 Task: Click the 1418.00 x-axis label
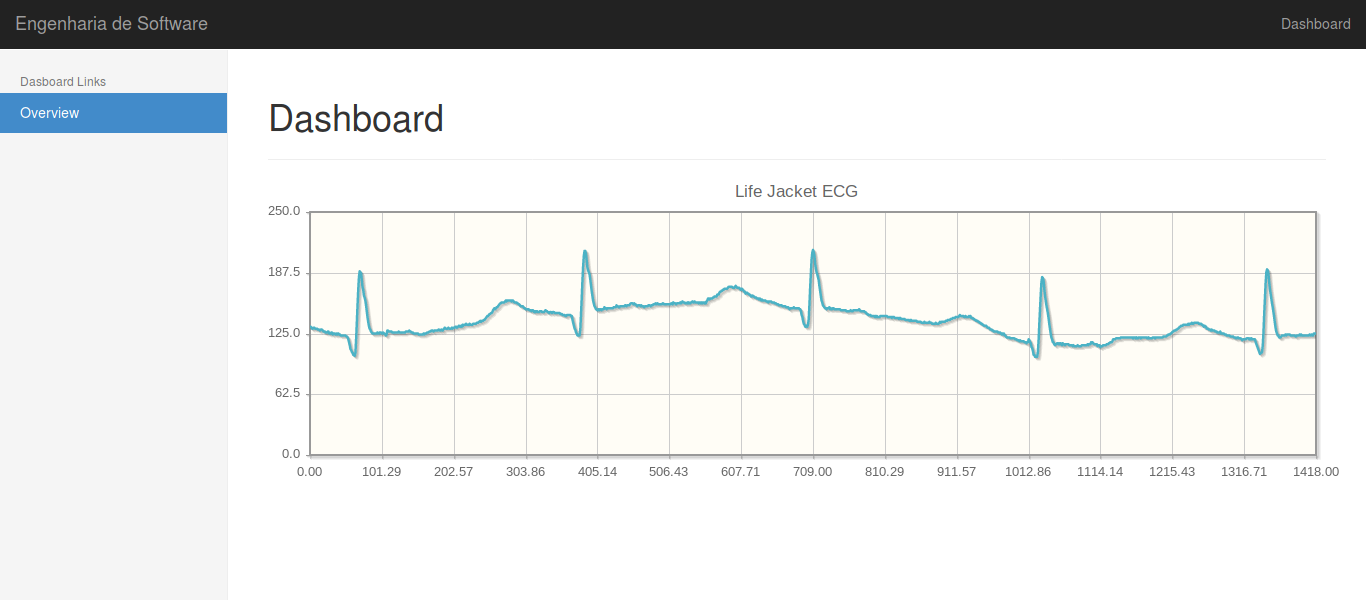(x=1316, y=472)
